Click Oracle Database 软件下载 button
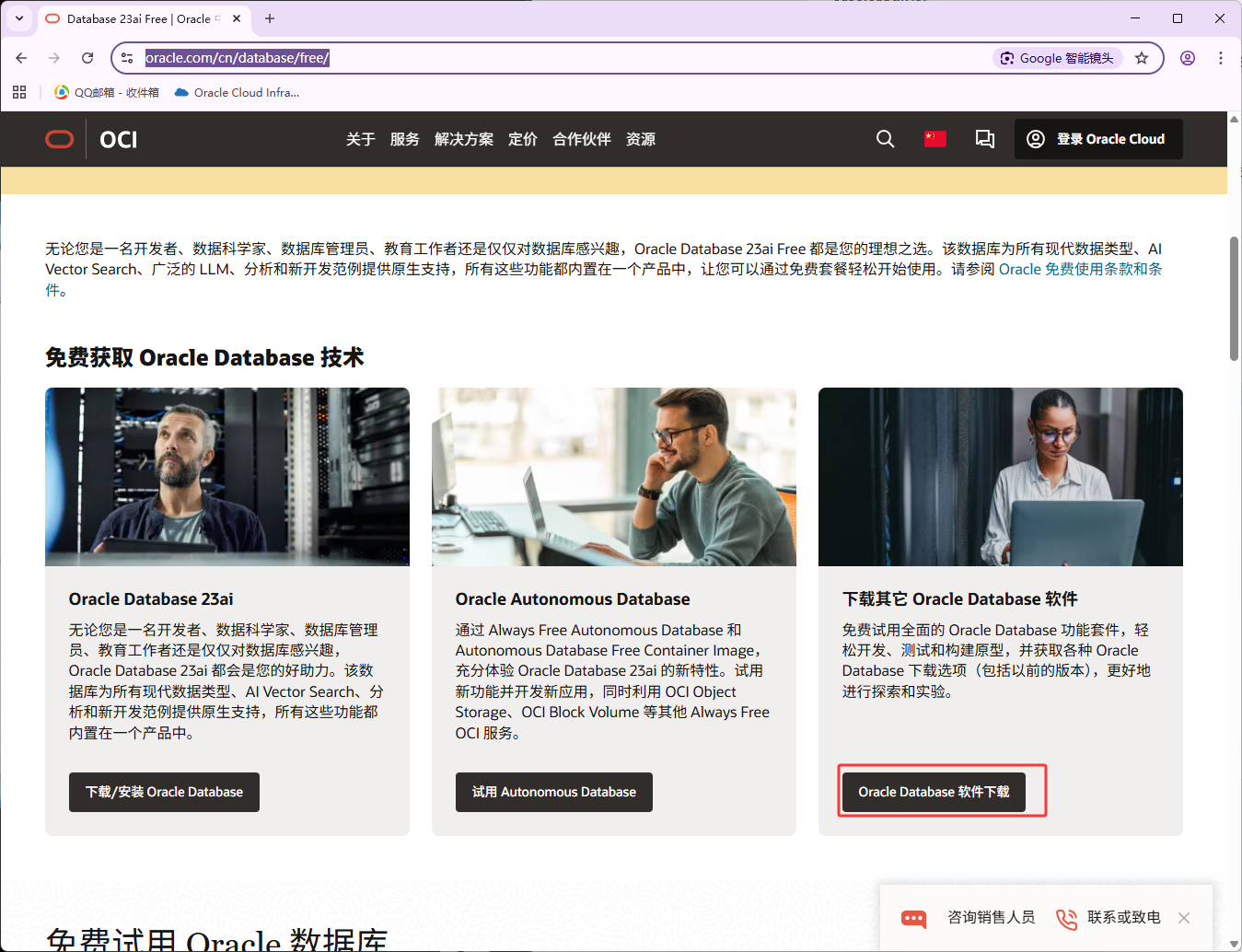Image resolution: width=1242 pixels, height=952 pixels. click(x=934, y=792)
